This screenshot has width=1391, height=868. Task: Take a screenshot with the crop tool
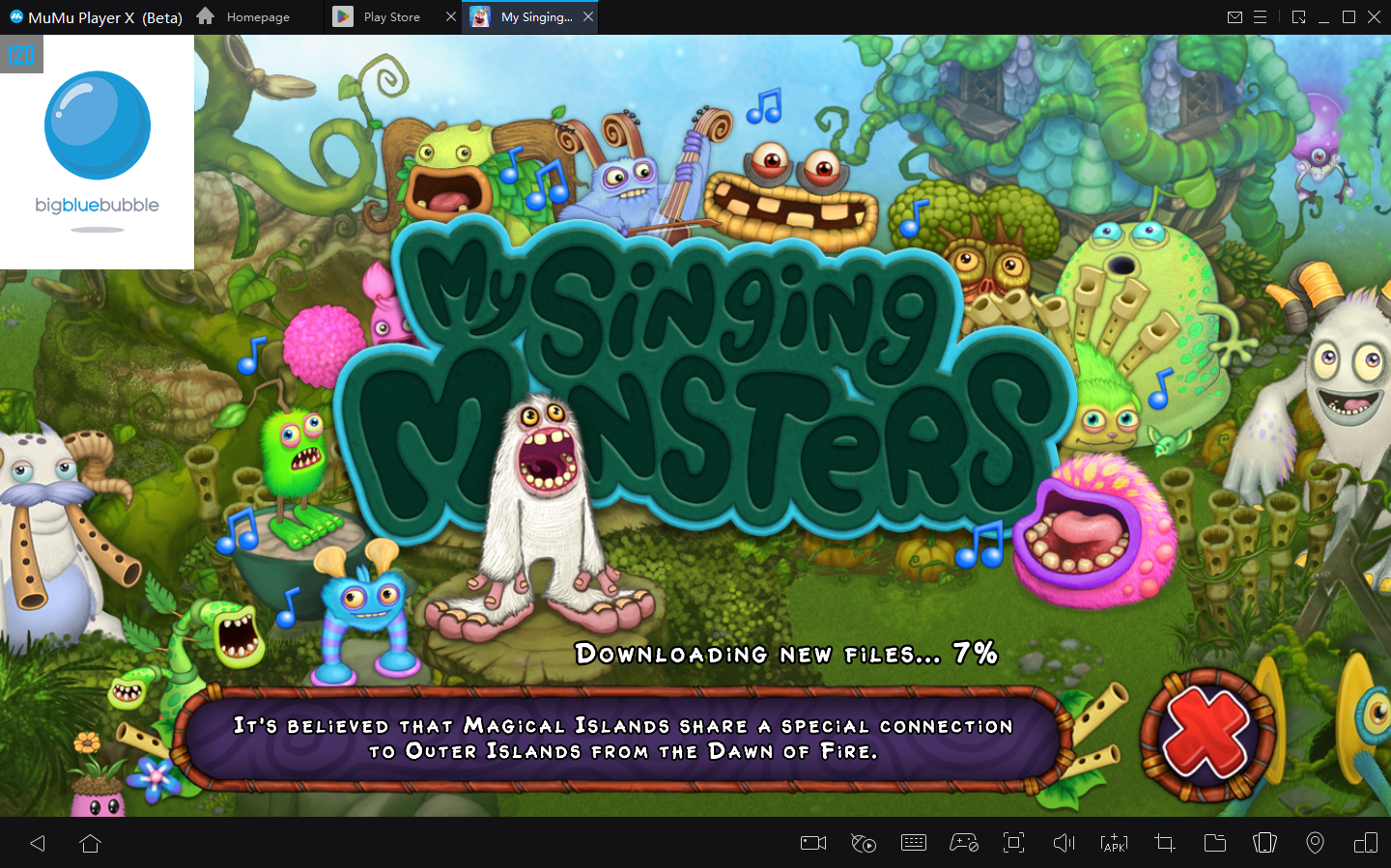(x=1164, y=843)
